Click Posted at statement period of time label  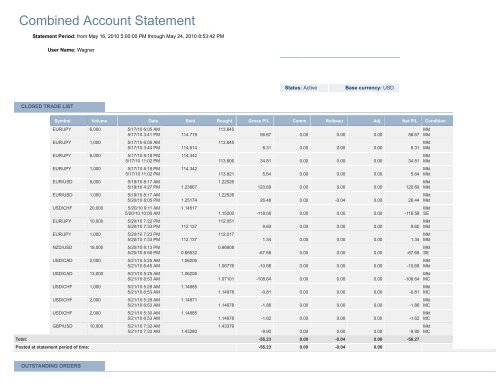click(52, 347)
